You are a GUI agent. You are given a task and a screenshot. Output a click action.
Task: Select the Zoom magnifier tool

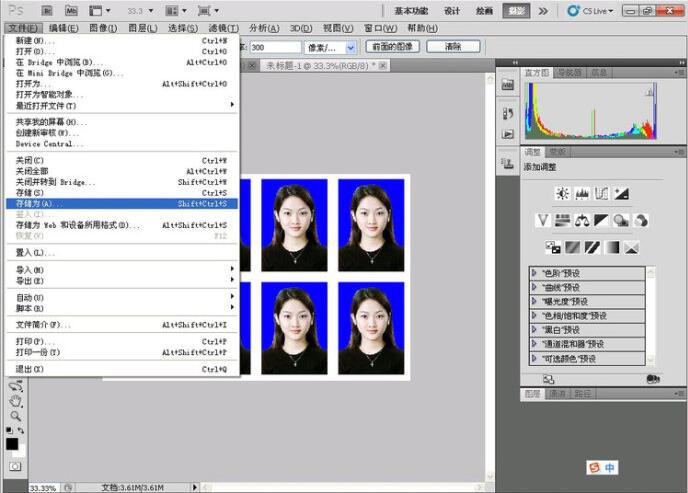tap(15, 415)
